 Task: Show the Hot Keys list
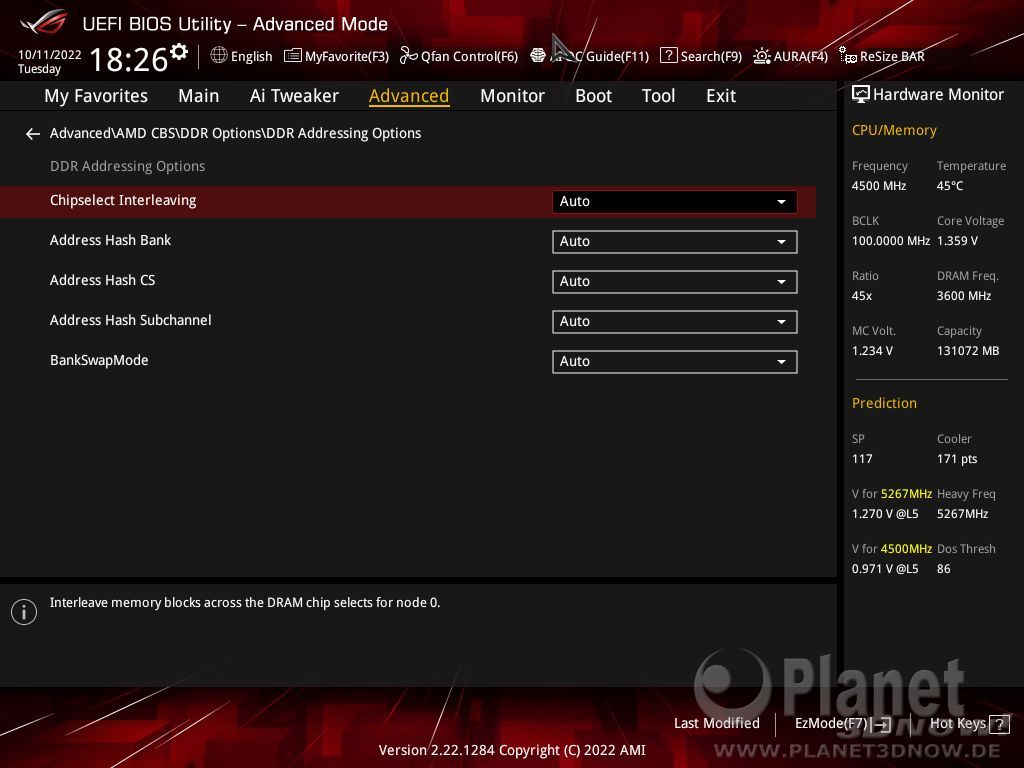(x=969, y=724)
